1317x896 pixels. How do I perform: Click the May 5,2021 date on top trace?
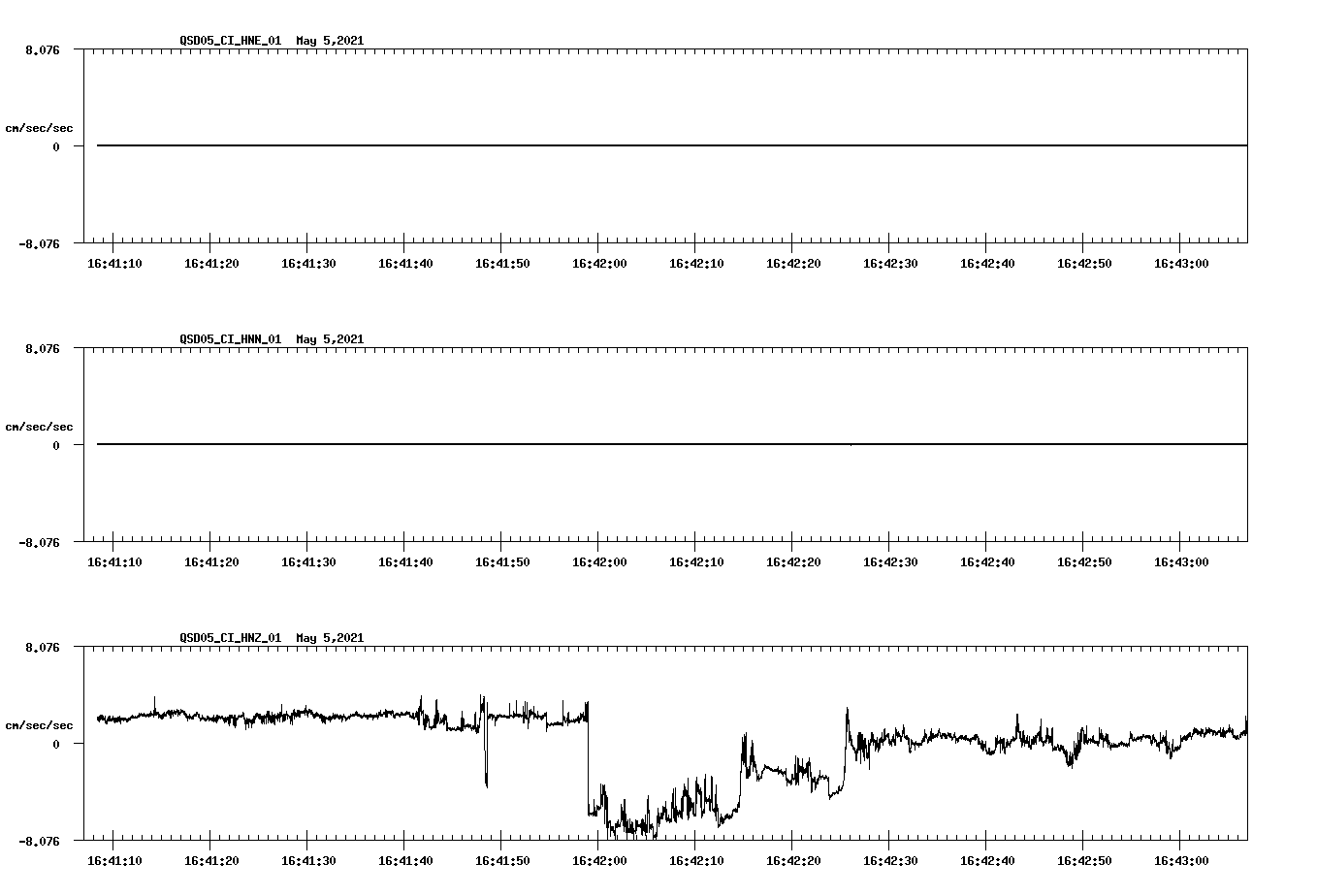[330, 42]
